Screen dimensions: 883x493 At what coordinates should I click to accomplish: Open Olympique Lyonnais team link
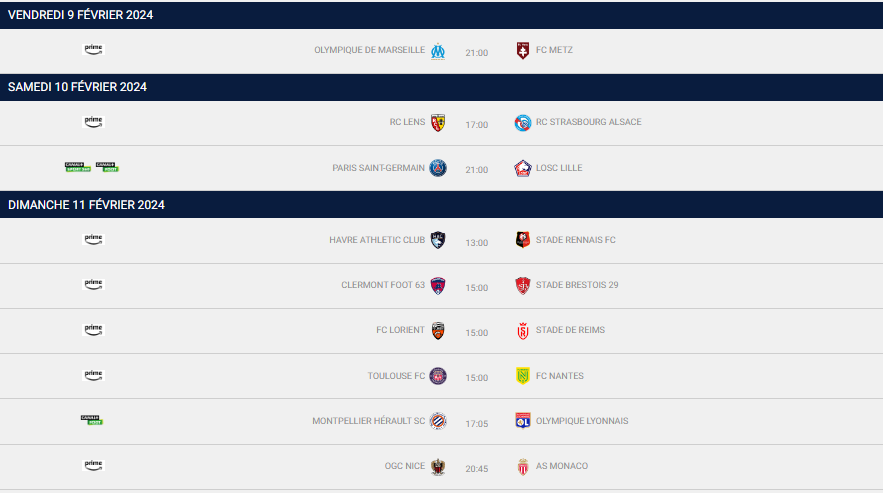click(x=582, y=421)
